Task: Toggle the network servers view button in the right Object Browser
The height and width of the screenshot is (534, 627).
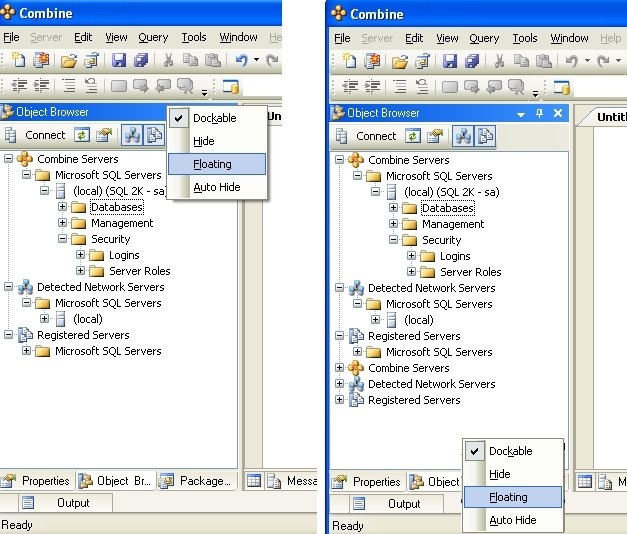Action: tap(462, 136)
